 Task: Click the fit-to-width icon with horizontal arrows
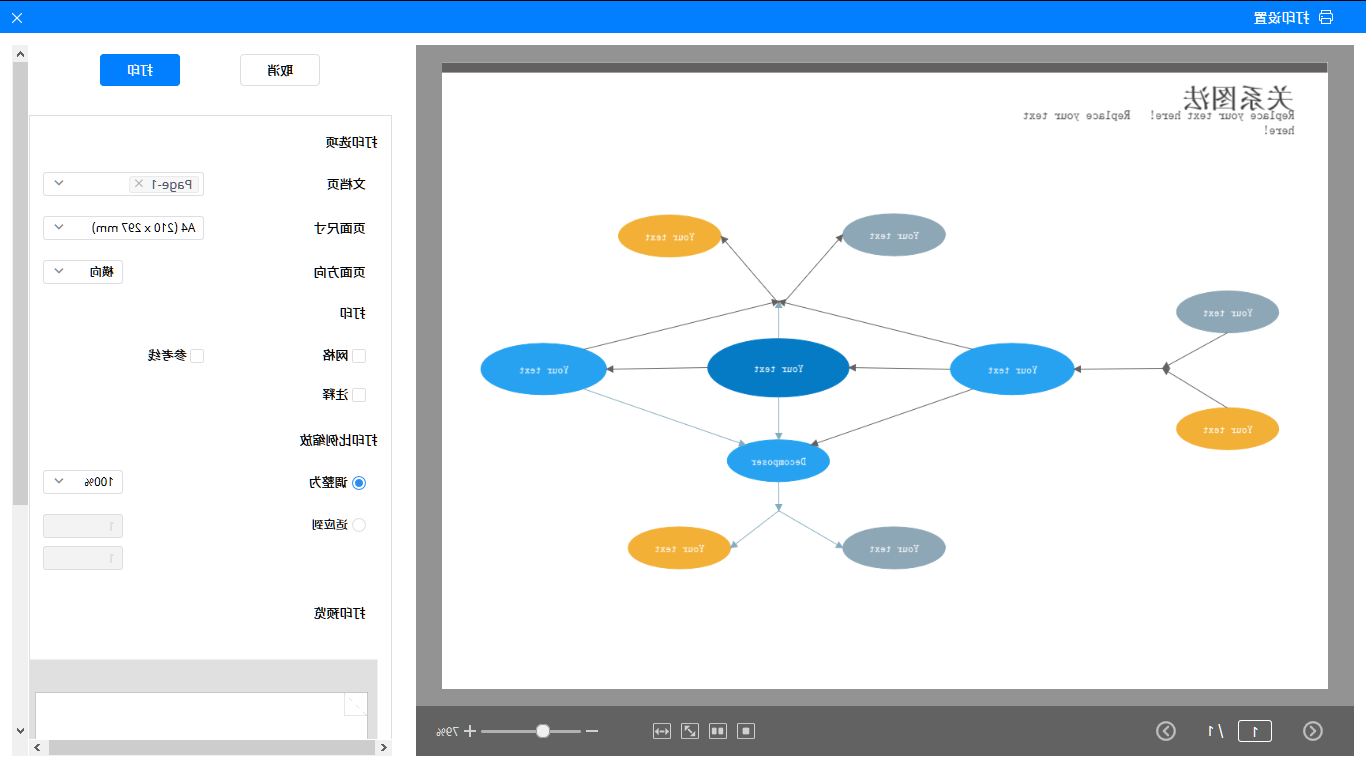tap(662, 731)
